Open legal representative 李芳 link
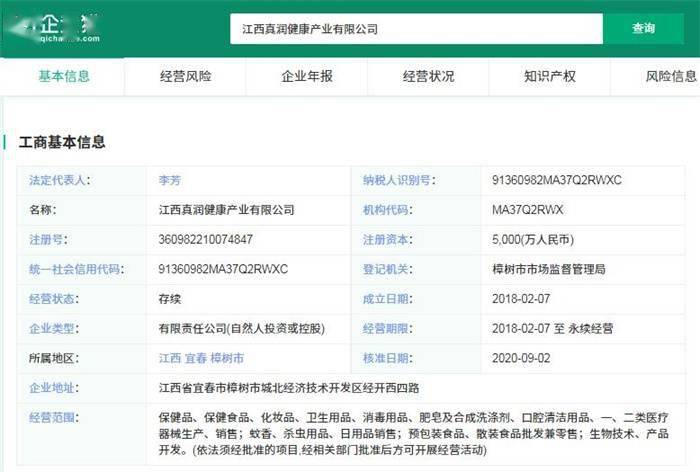 (x=170, y=180)
